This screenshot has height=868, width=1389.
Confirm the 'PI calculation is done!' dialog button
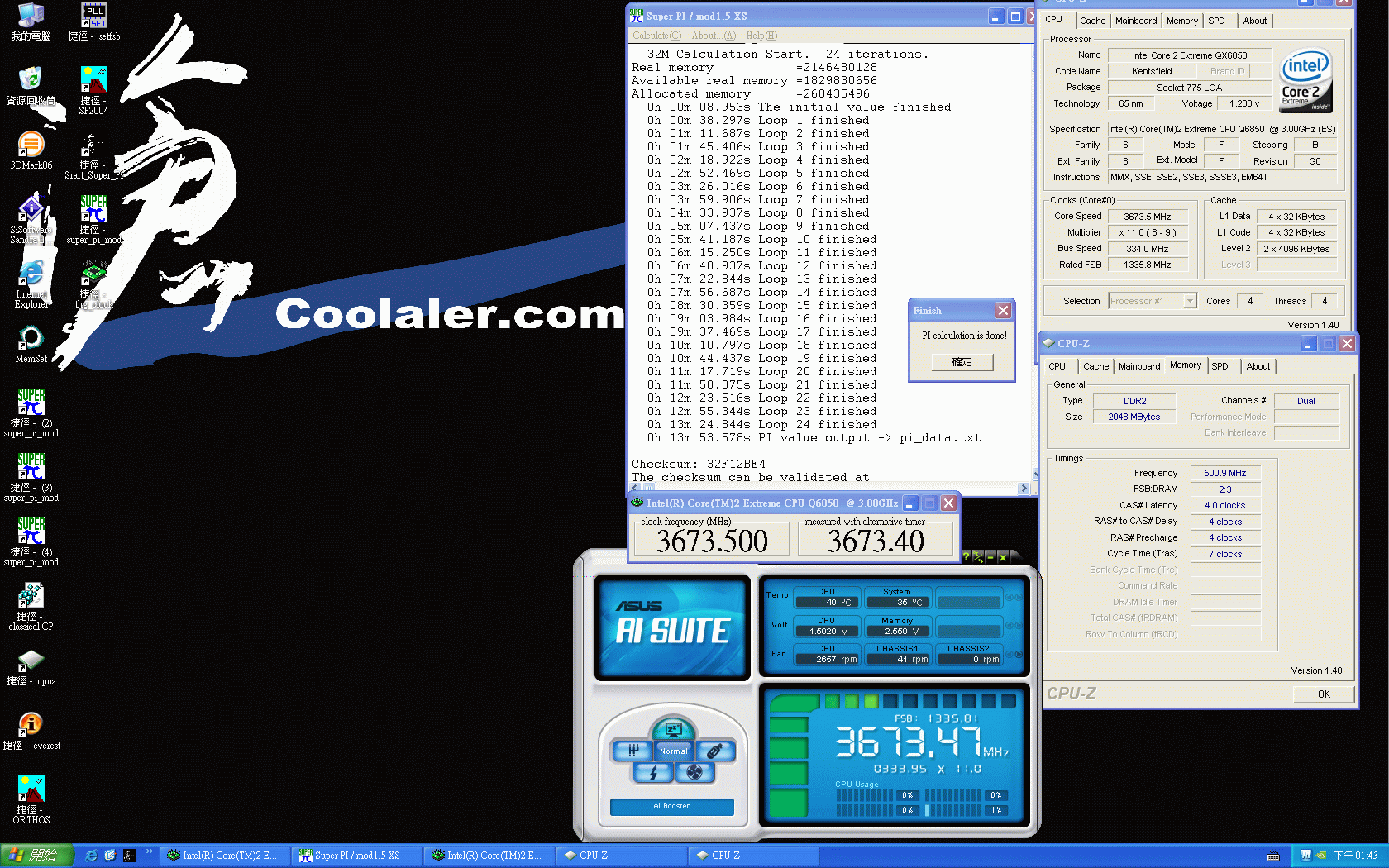click(x=962, y=362)
